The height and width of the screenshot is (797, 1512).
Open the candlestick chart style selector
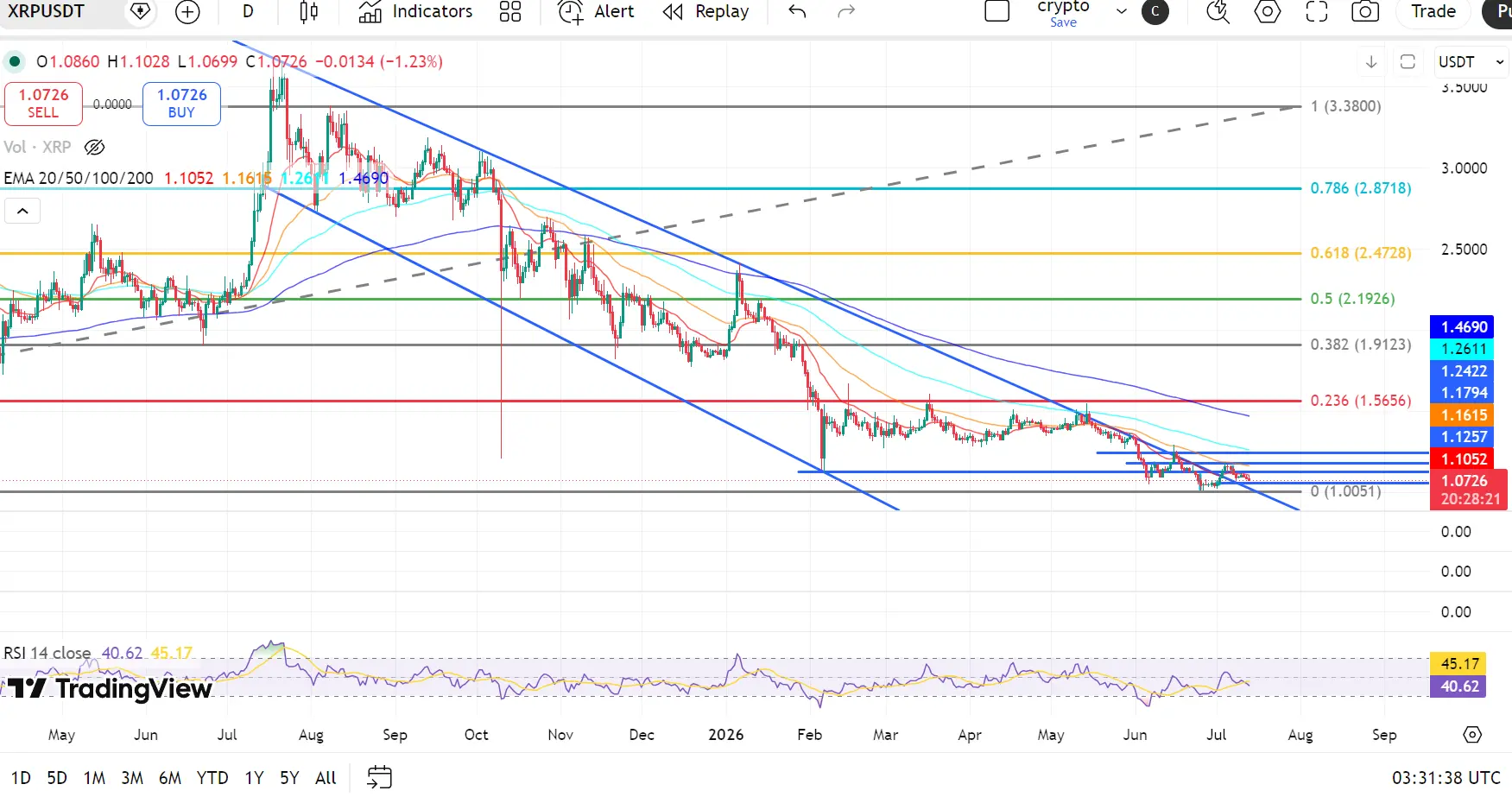[x=308, y=11]
